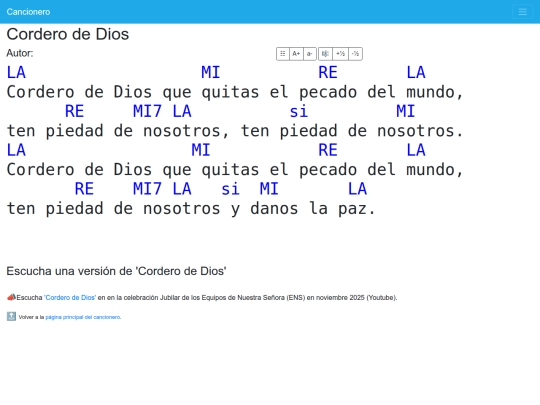Transpose up a half step (+½)

pyautogui.click(x=341, y=54)
